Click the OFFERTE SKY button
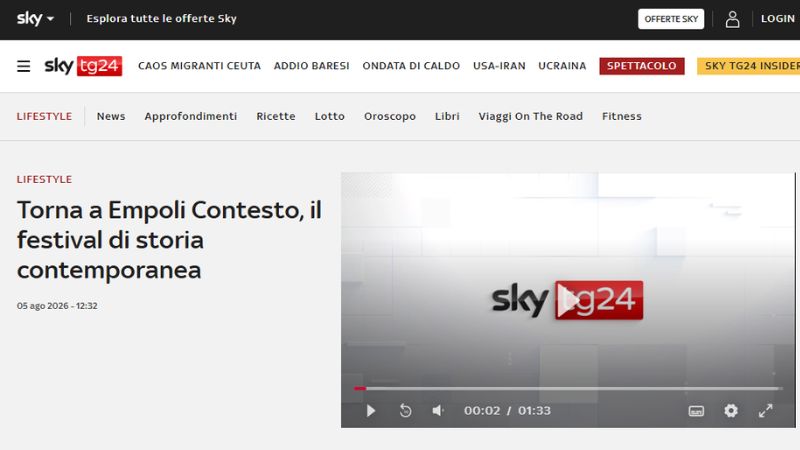The image size is (800, 450). point(671,19)
